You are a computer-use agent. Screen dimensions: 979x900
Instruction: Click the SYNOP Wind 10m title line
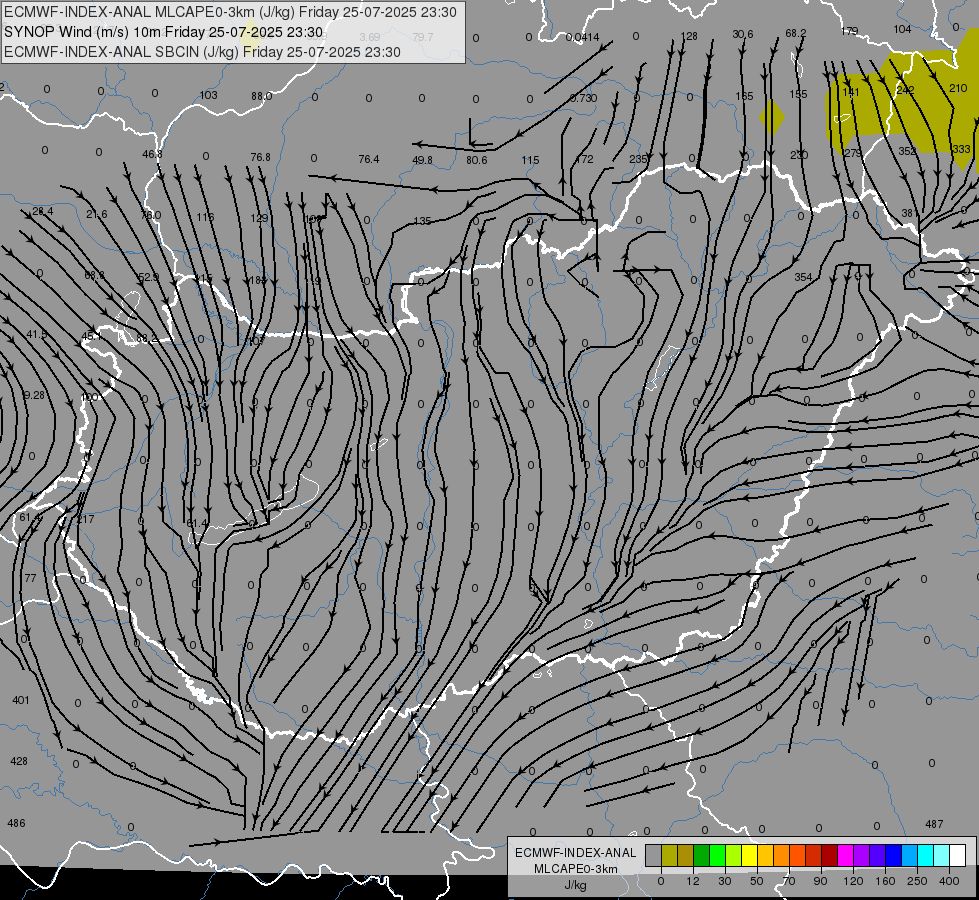click(x=164, y=32)
